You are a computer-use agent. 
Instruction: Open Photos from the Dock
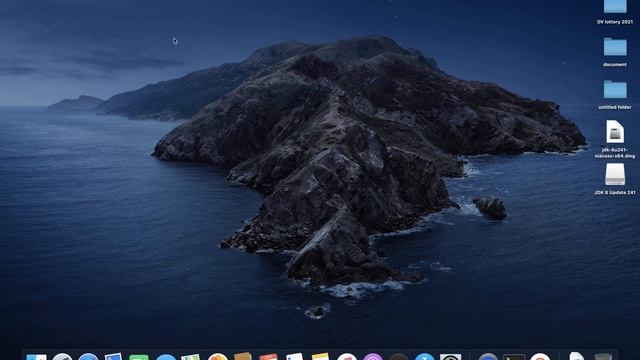coord(218,357)
